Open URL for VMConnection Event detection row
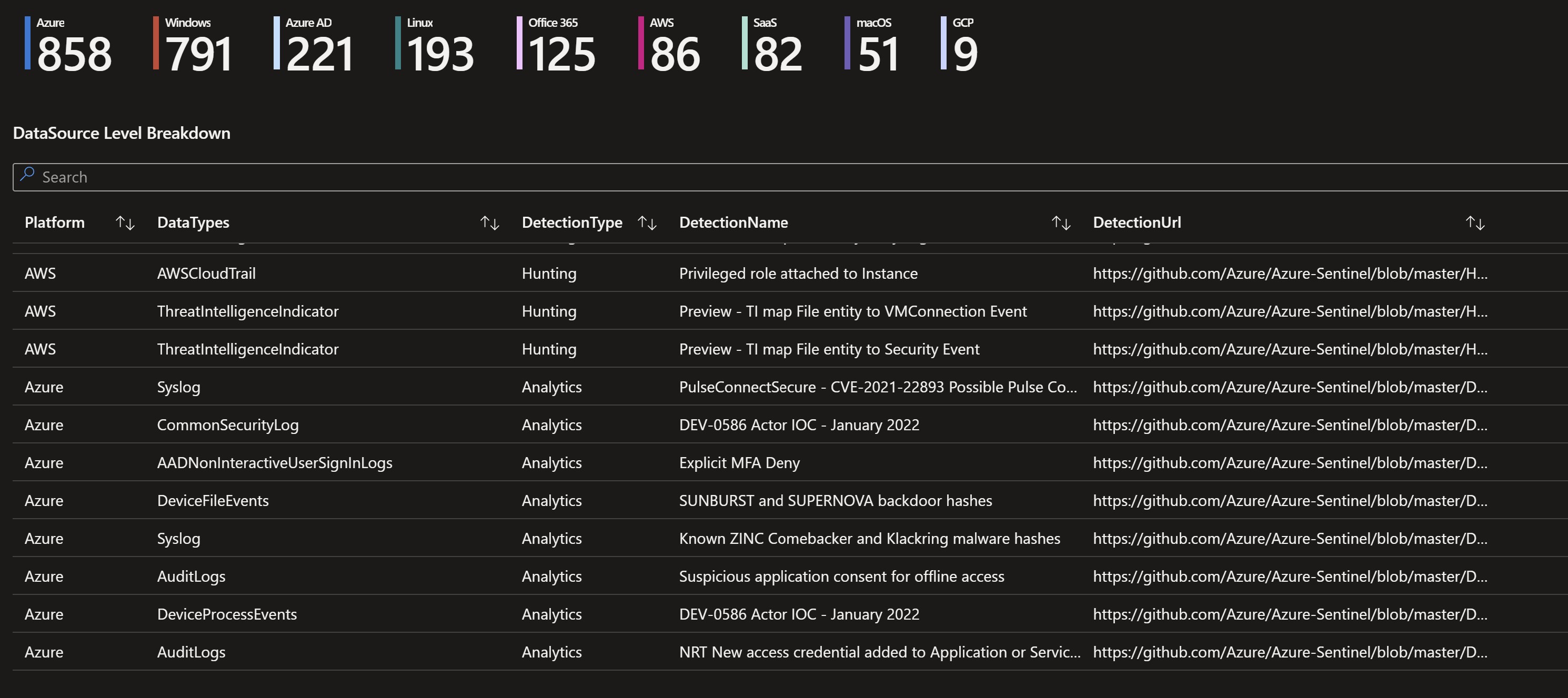This screenshot has width=1568, height=698. [x=1290, y=311]
